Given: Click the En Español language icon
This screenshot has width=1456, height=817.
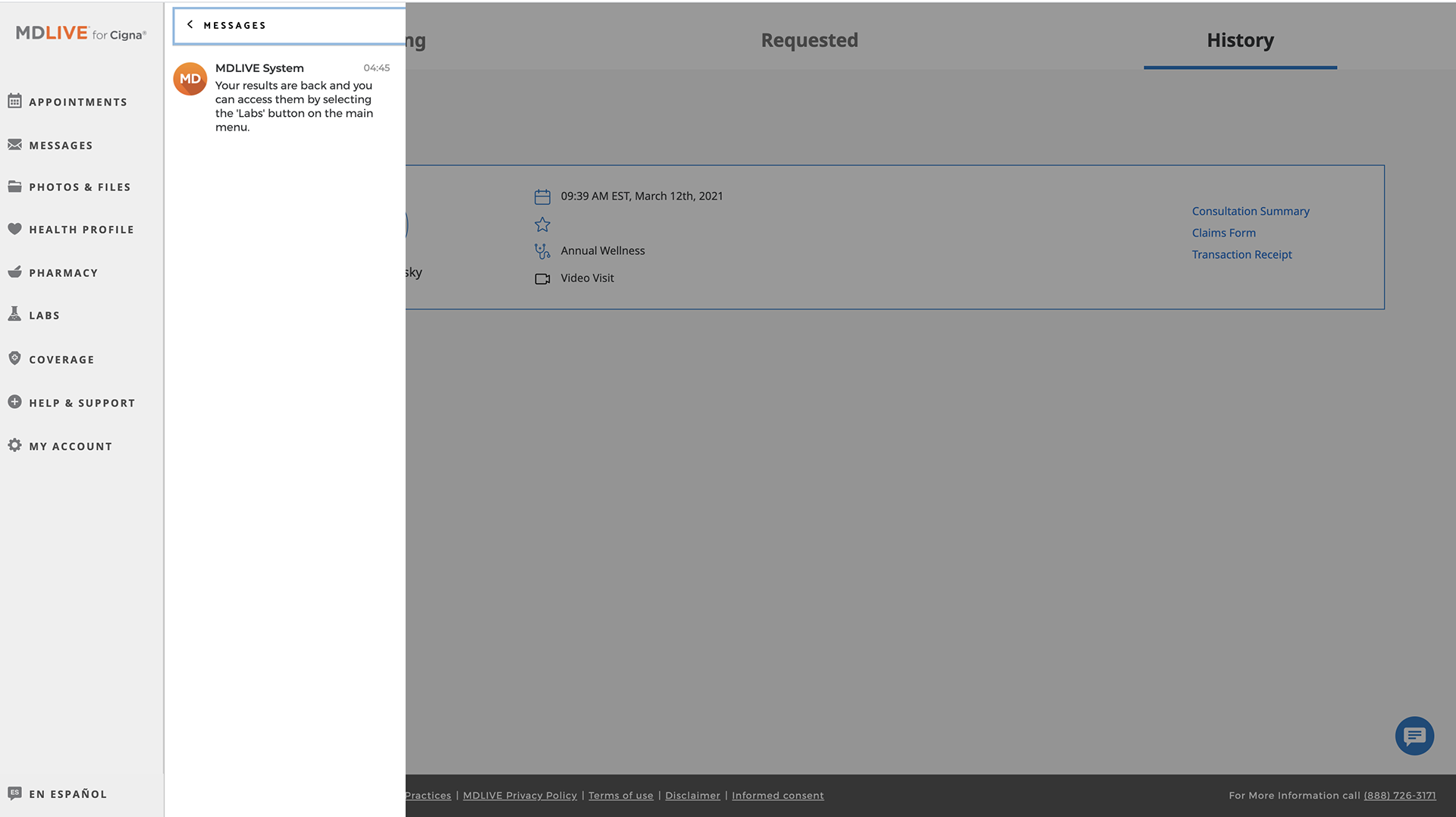Looking at the screenshot, I should tap(14, 793).
